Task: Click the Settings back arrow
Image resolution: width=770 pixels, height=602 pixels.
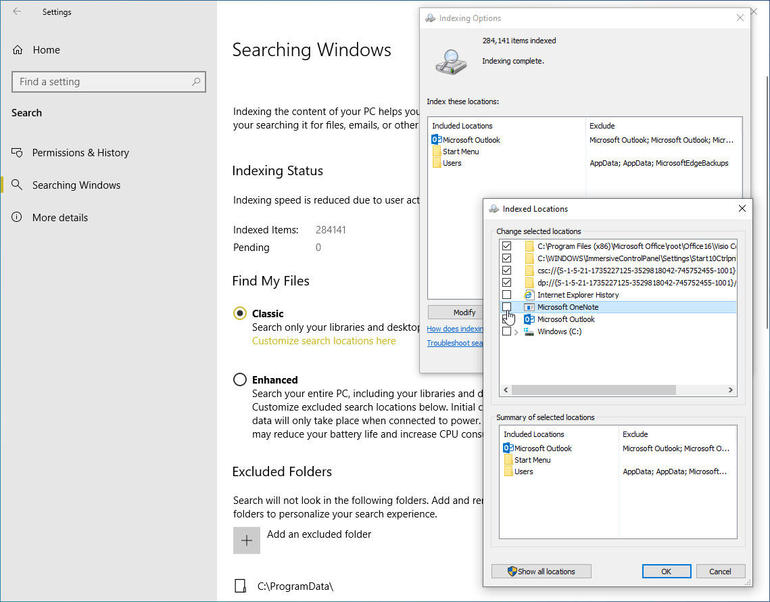Action: click(17, 11)
